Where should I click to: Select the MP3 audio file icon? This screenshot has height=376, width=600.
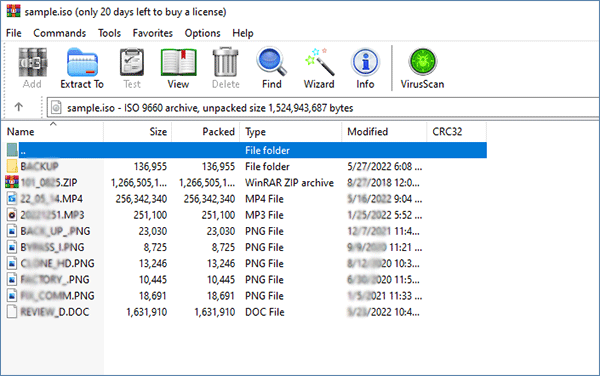click(x=12, y=215)
